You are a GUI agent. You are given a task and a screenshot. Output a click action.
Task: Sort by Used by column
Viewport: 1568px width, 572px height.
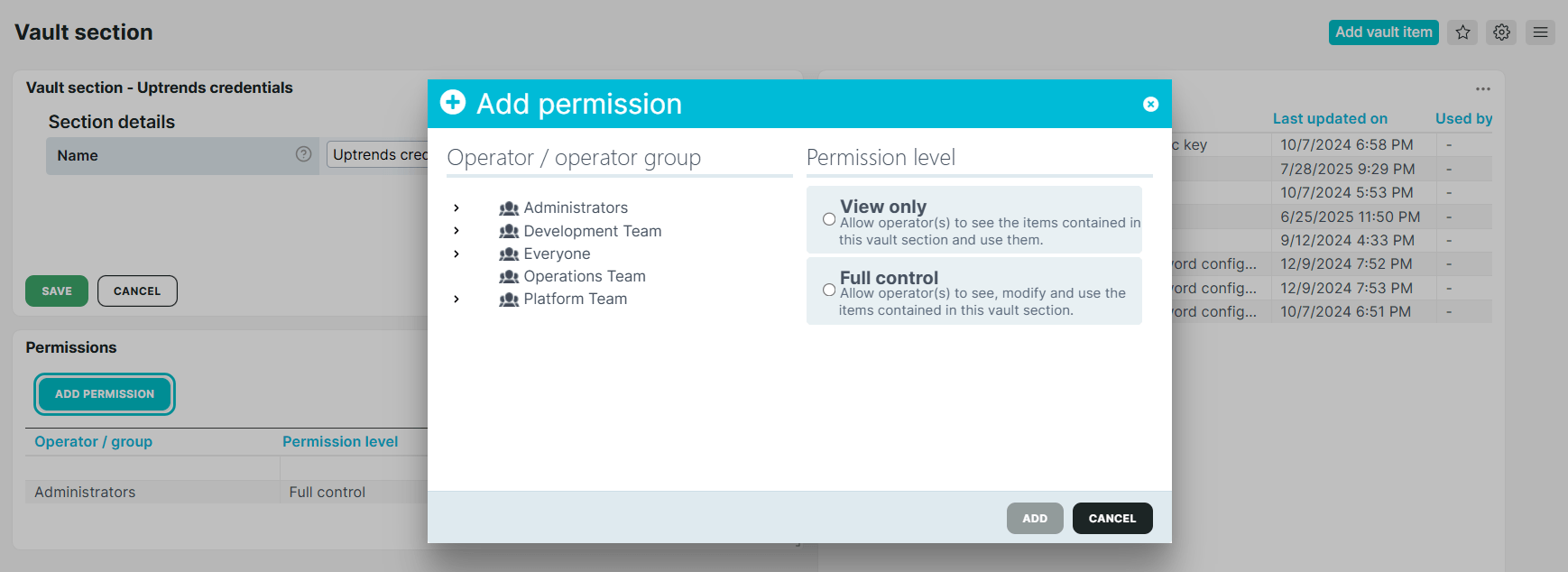click(x=1463, y=118)
